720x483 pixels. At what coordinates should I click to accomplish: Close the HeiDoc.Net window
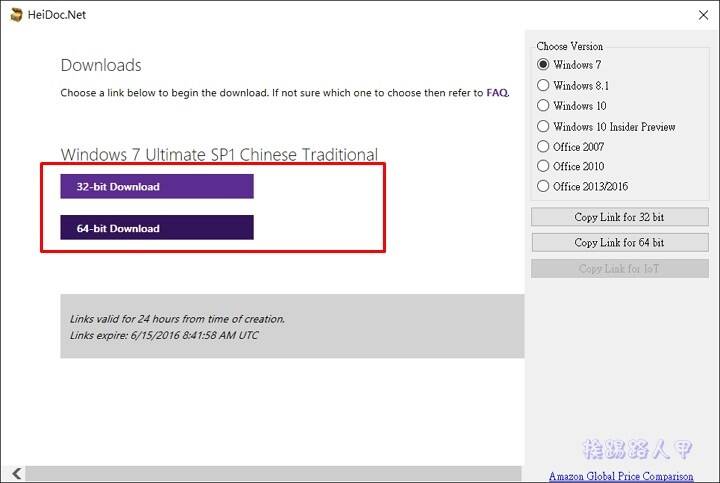click(x=703, y=15)
